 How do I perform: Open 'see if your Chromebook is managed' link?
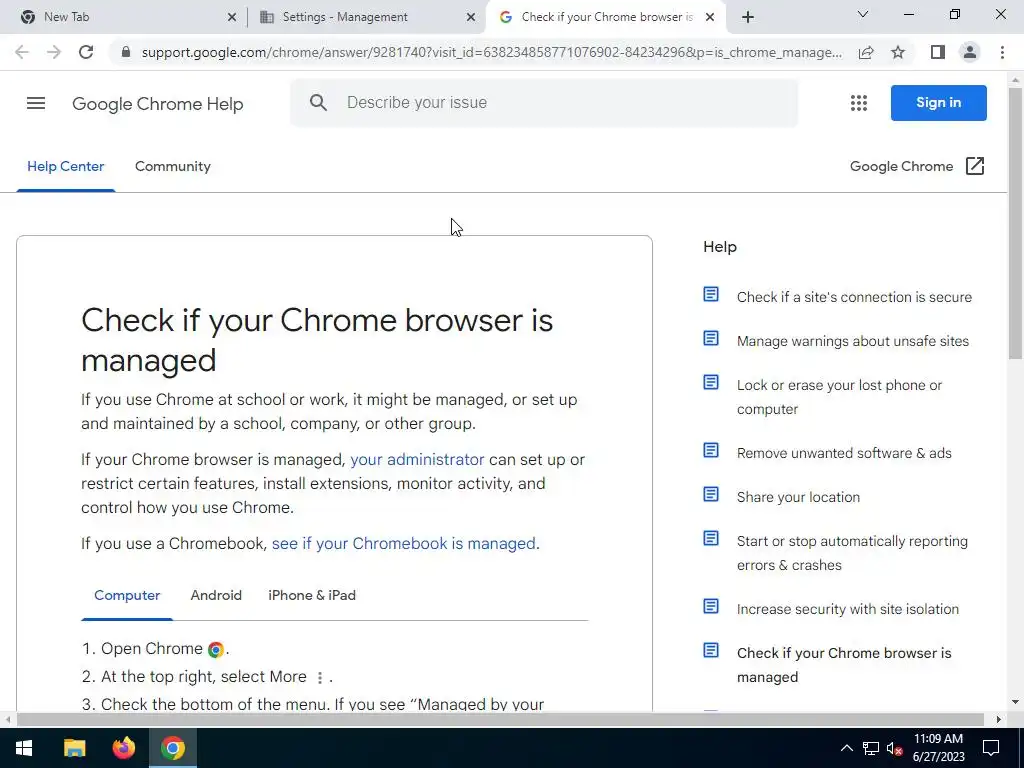404,543
